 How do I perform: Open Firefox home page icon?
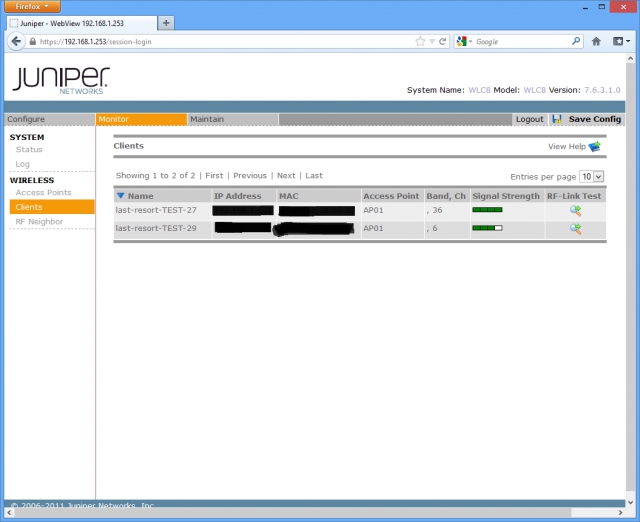596,41
